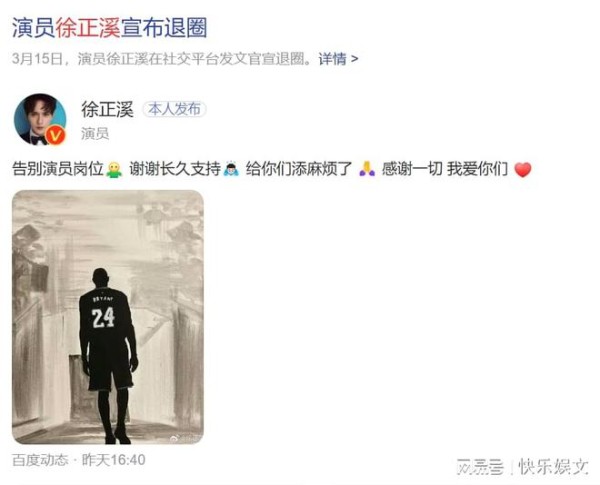
Task: Open the Bryant 24 jersey painting image
Action: 108,317
